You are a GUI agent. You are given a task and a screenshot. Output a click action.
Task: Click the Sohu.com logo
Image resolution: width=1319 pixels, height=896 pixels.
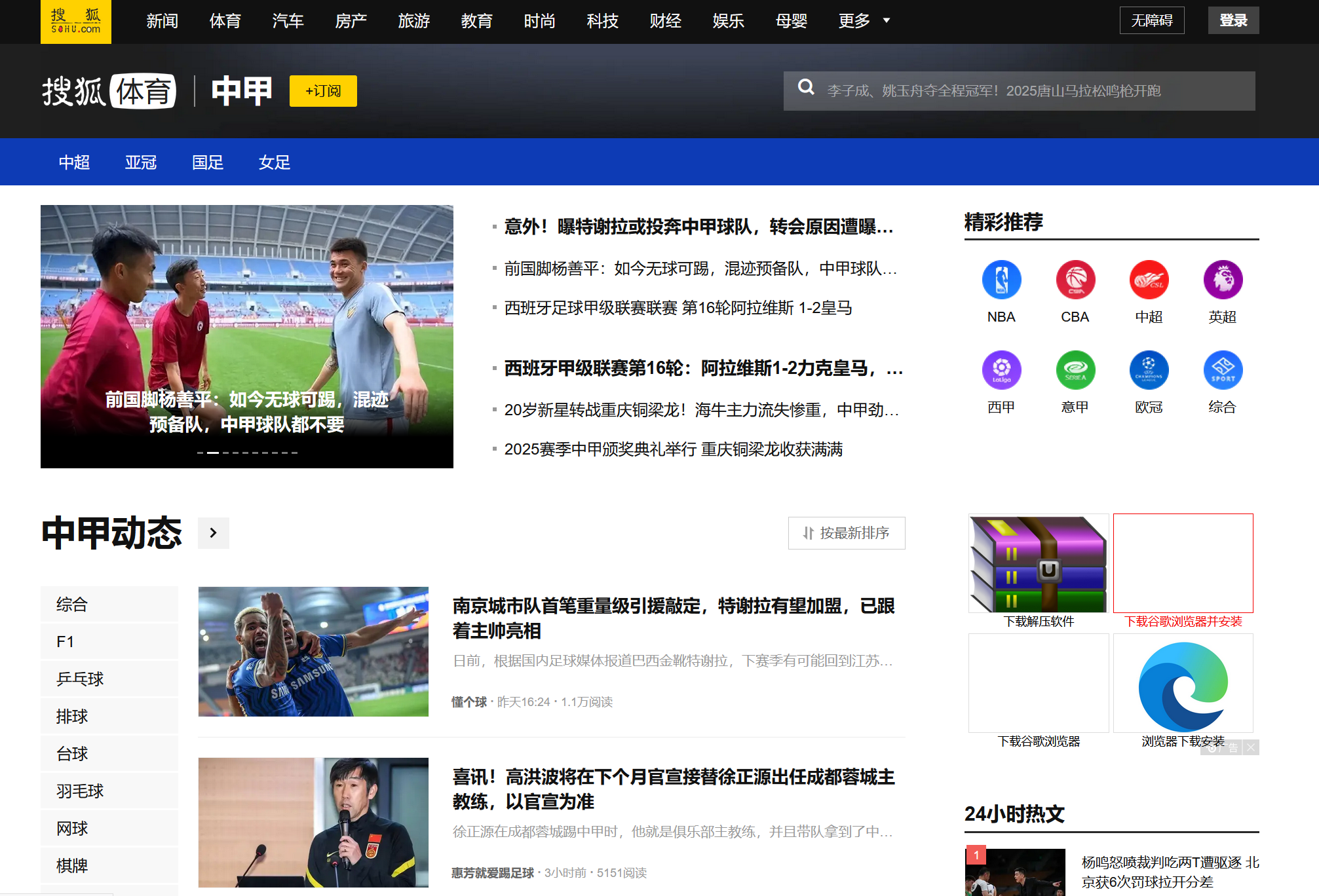[76, 22]
